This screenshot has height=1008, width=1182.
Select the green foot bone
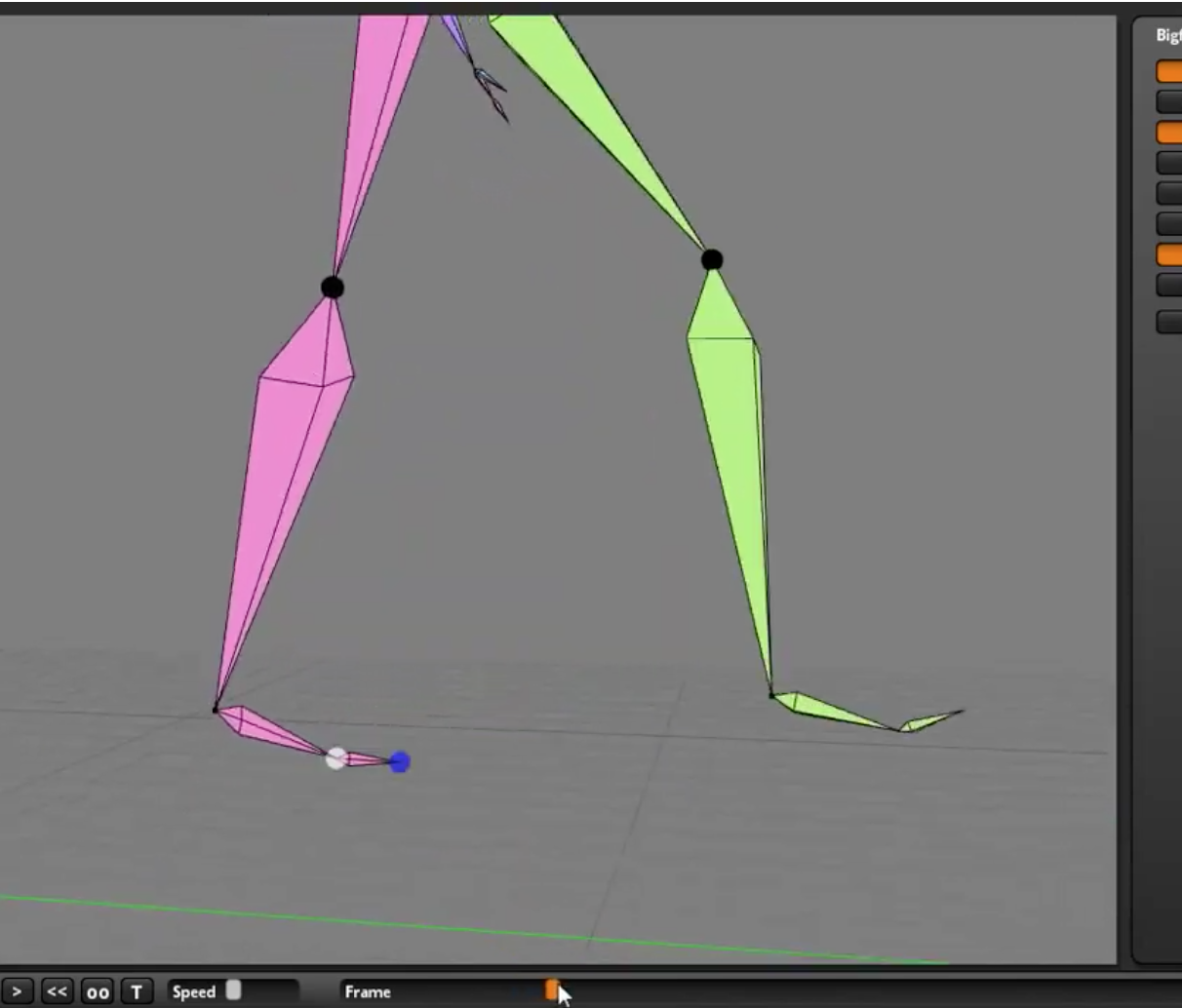839,714
